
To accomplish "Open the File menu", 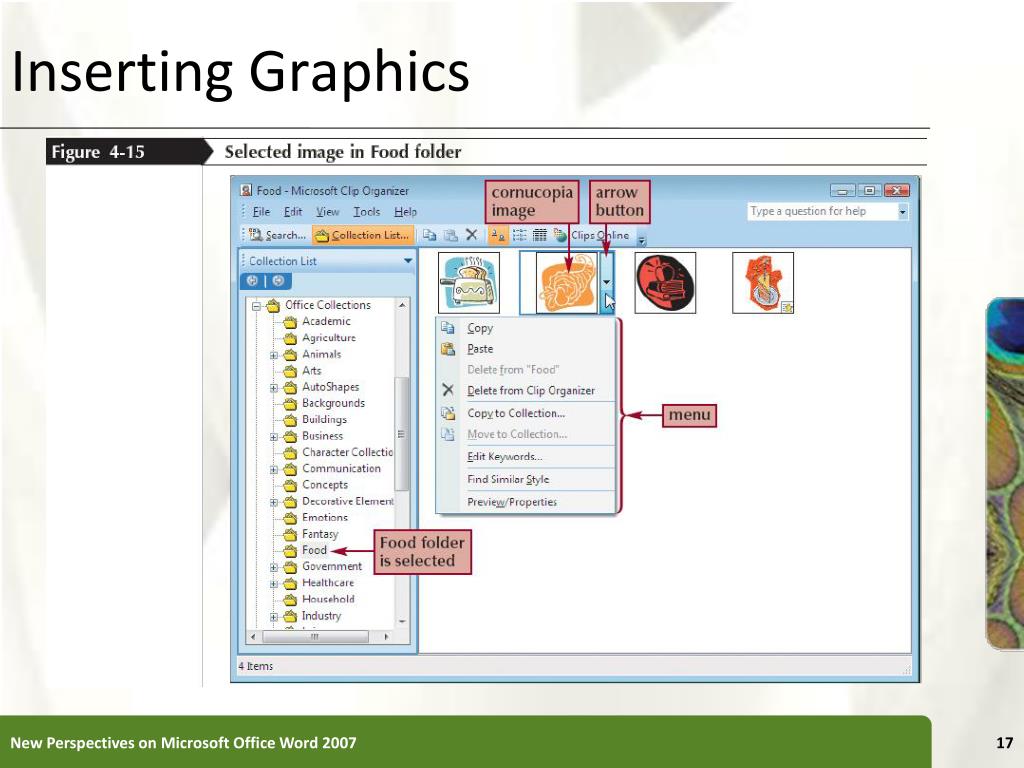I will coord(261,212).
